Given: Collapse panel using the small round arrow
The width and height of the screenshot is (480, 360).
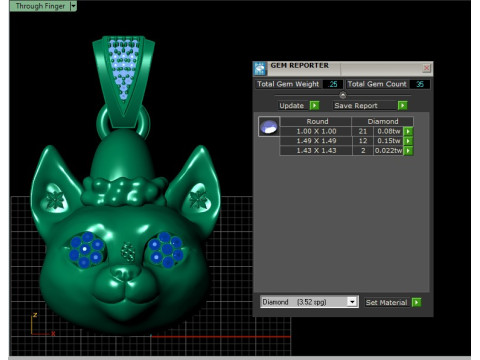Looking at the screenshot, I should 343,96.
